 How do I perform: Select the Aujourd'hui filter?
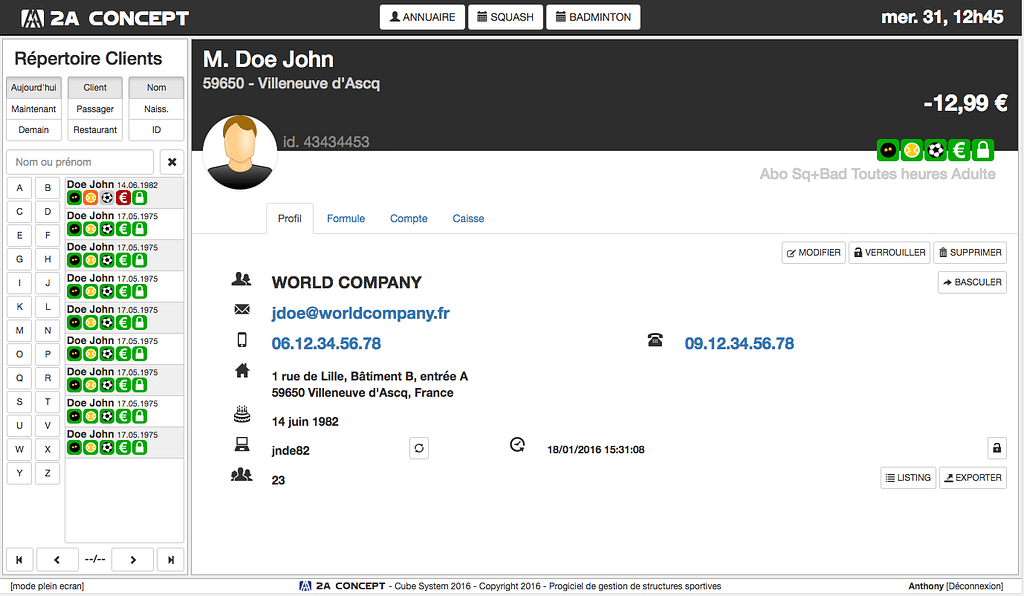pyautogui.click(x=34, y=88)
